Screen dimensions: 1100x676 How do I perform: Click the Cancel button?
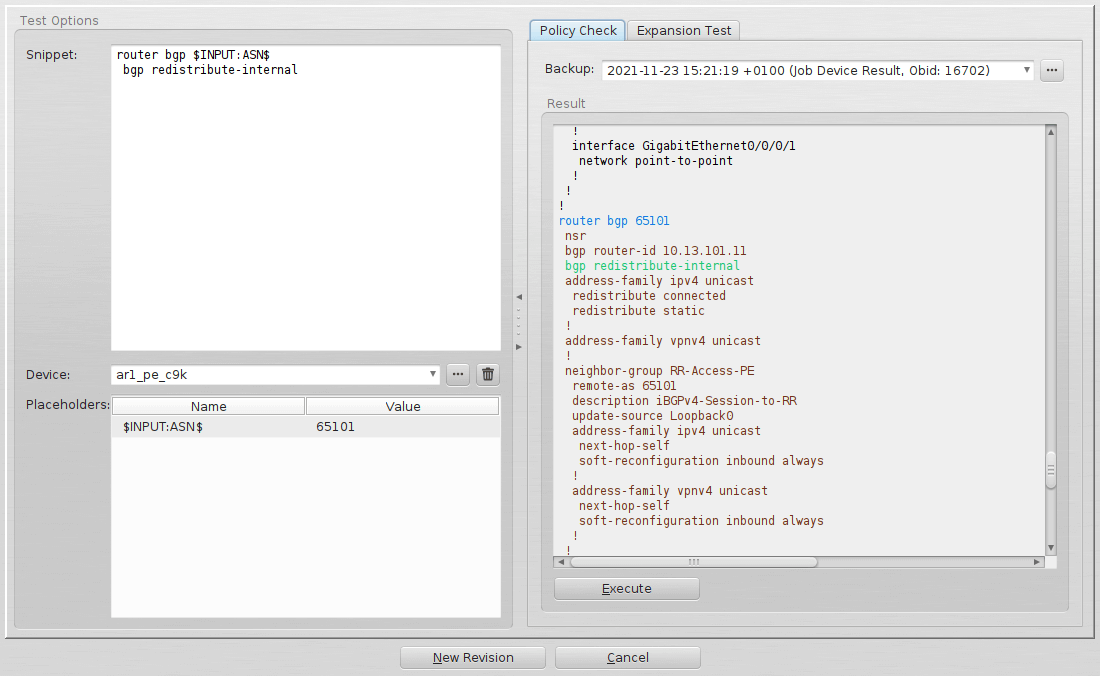627,657
